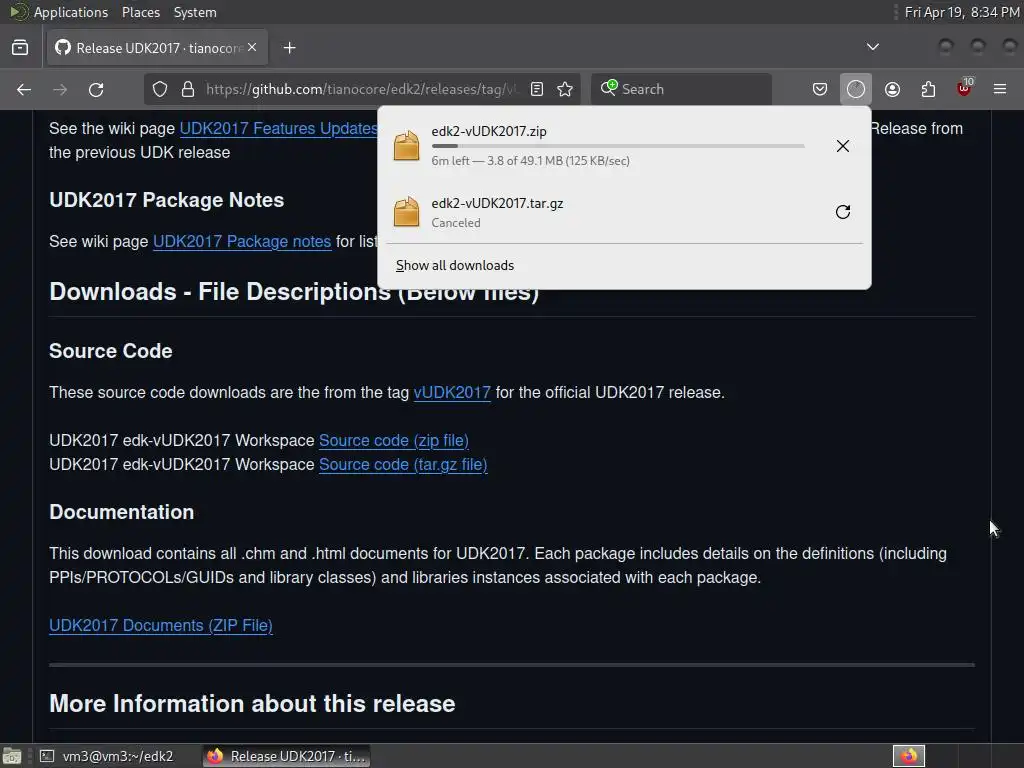Click the uBlock Origin extension icon
Screen dimensions: 1024x768
click(x=964, y=88)
